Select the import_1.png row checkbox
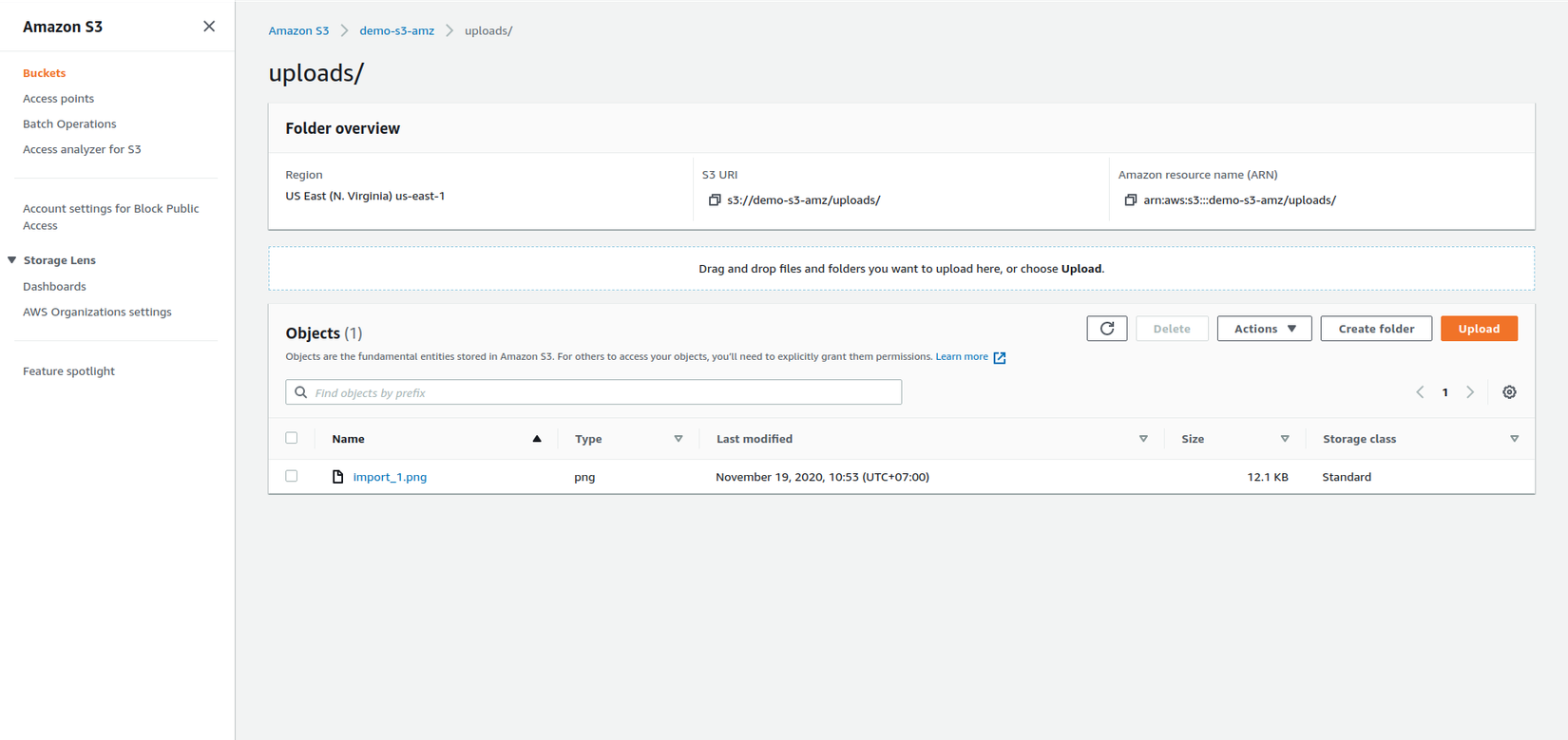Viewport: 1568px width, 740px height. pyautogui.click(x=292, y=476)
